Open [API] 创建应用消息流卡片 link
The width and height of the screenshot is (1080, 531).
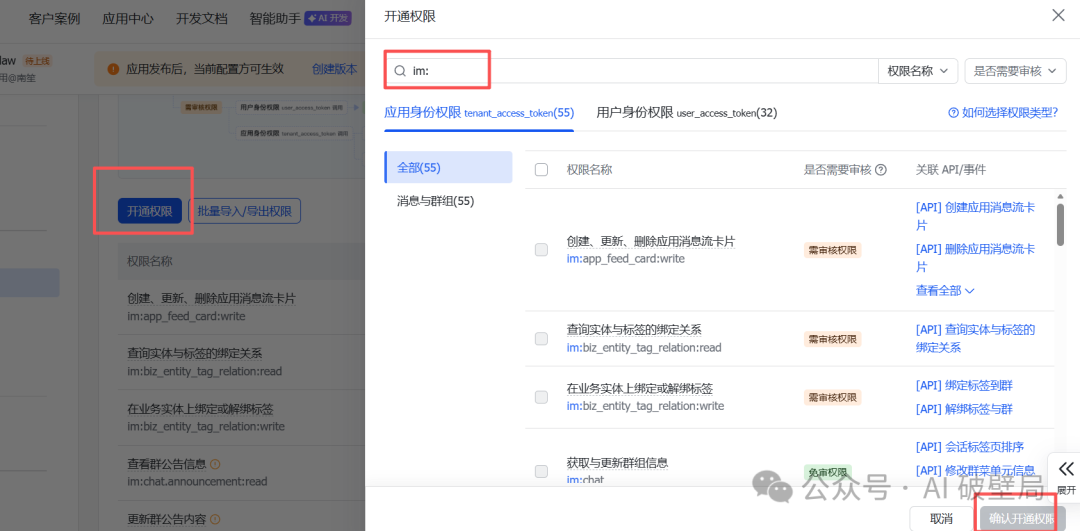coord(975,216)
